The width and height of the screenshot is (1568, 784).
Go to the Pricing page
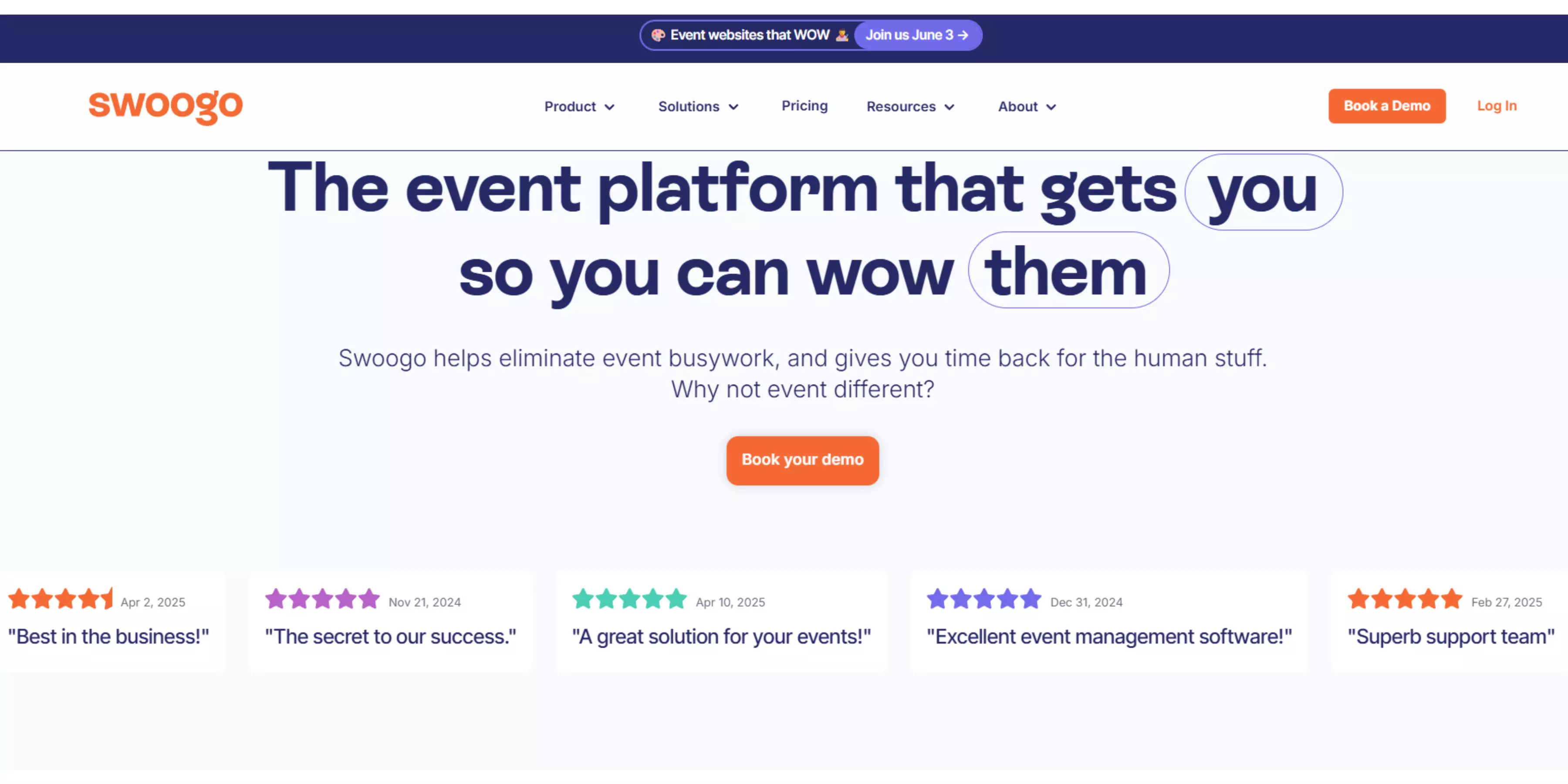tap(804, 106)
